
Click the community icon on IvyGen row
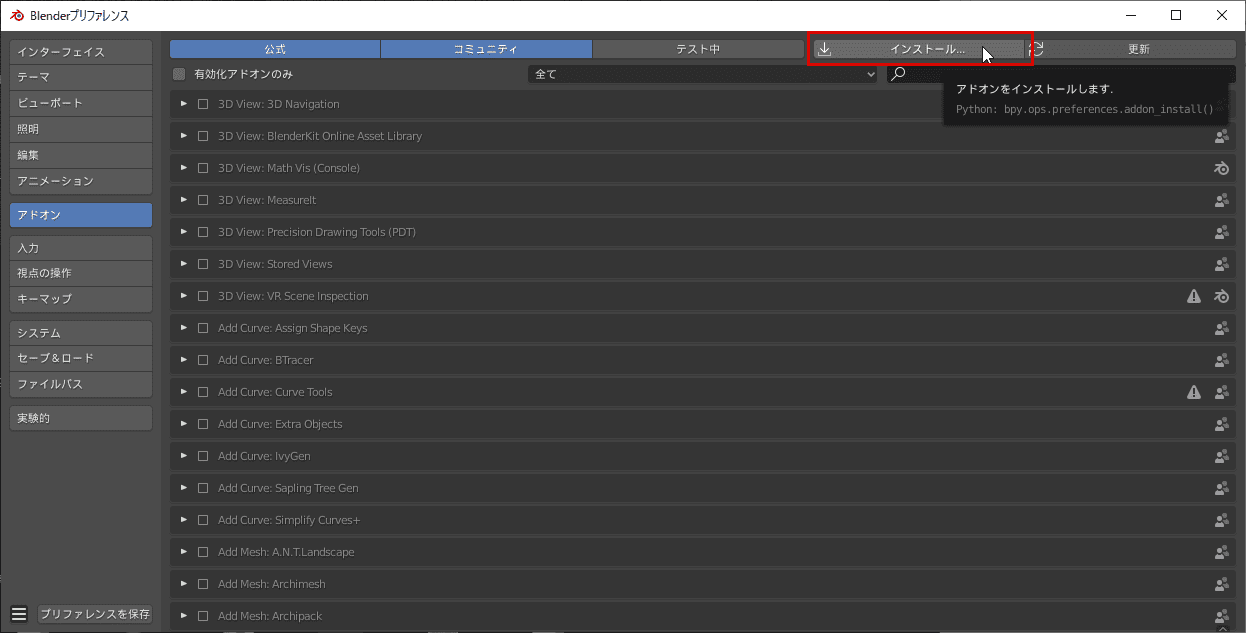click(x=1221, y=456)
